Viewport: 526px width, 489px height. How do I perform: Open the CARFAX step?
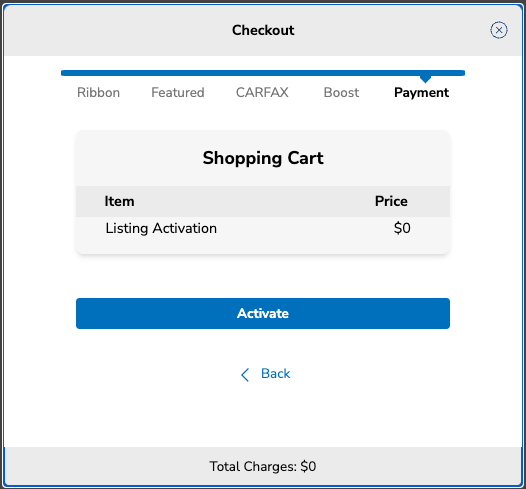[262, 93]
